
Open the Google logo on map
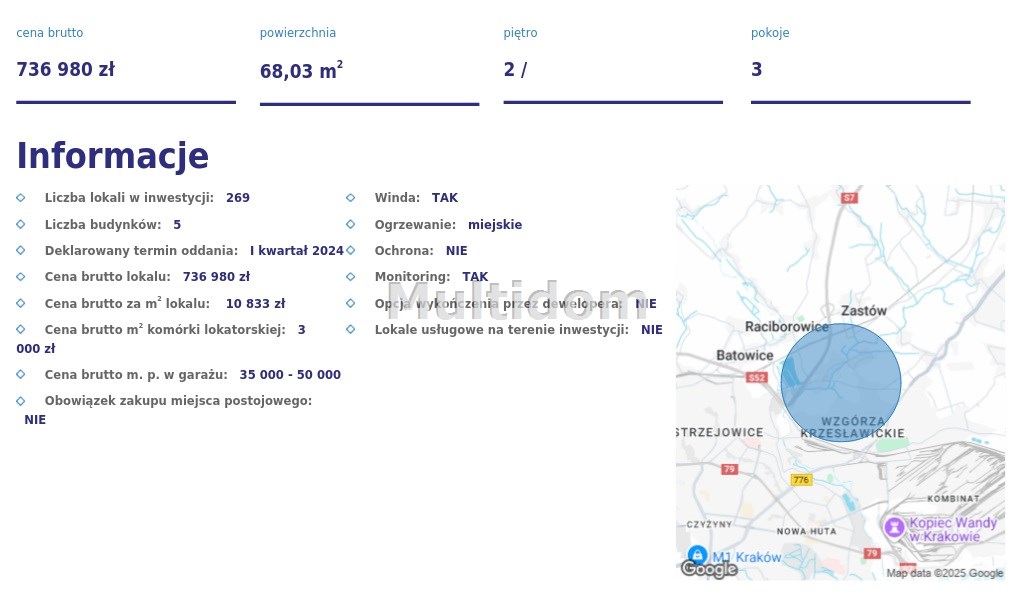709,569
